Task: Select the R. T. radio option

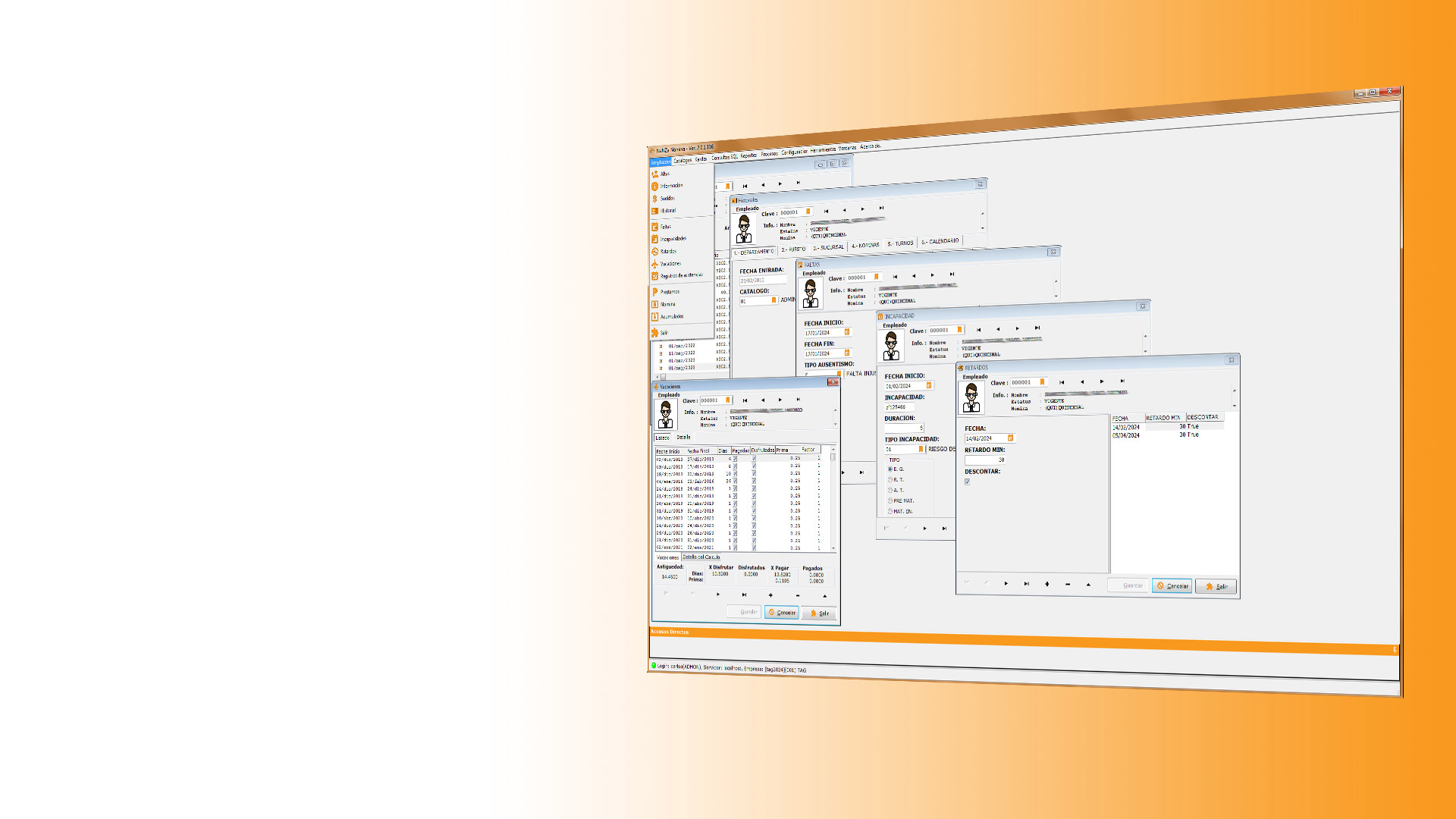Action: click(x=890, y=480)
